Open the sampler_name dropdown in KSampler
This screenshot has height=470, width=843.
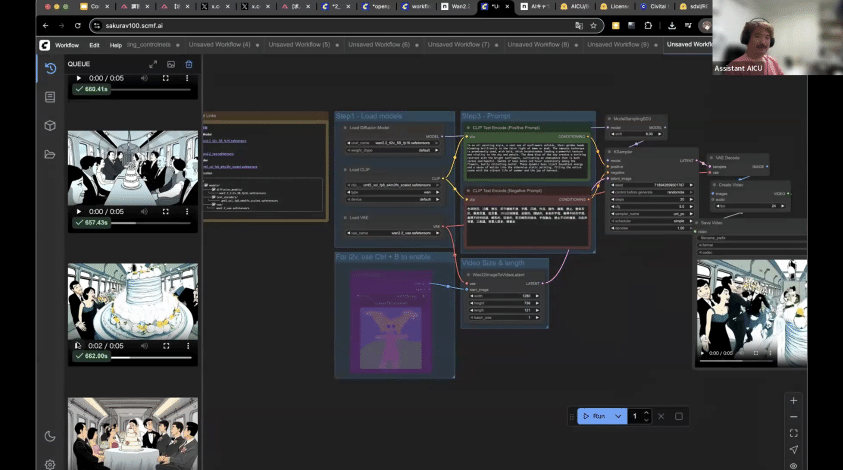click(x=652, y=213)
